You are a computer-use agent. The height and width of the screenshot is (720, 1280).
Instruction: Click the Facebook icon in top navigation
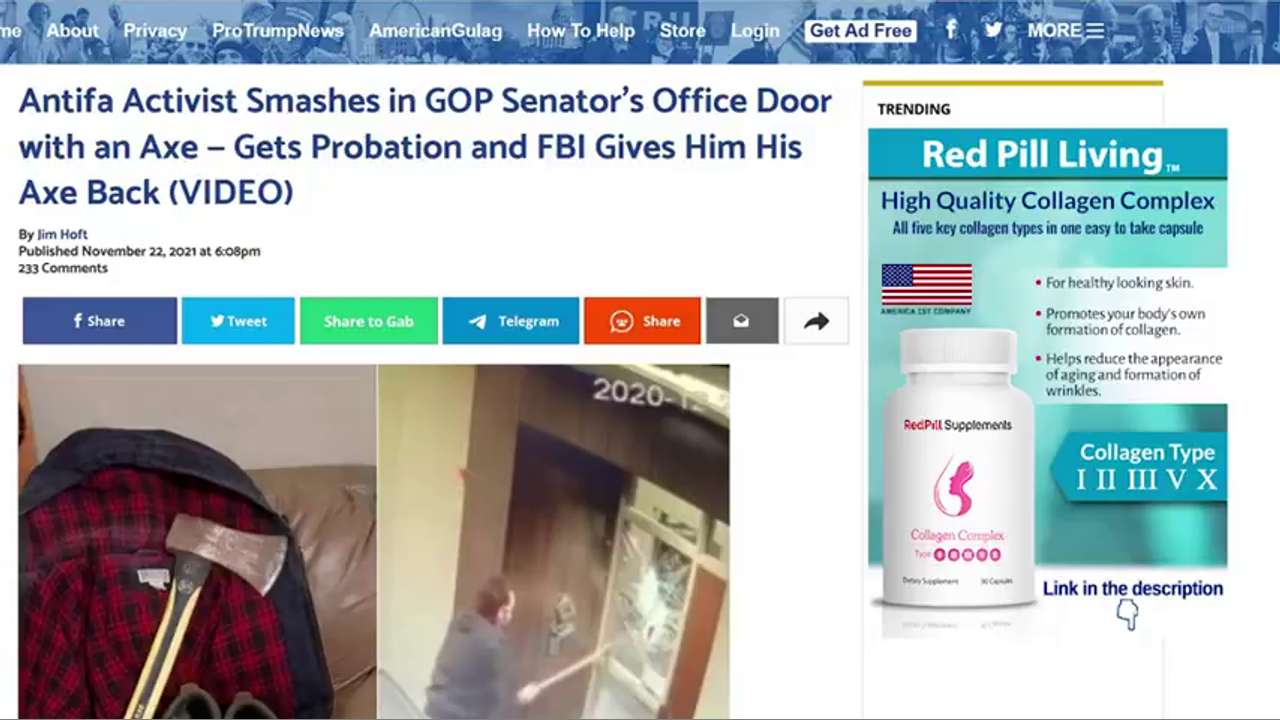(x=951, y=30)
